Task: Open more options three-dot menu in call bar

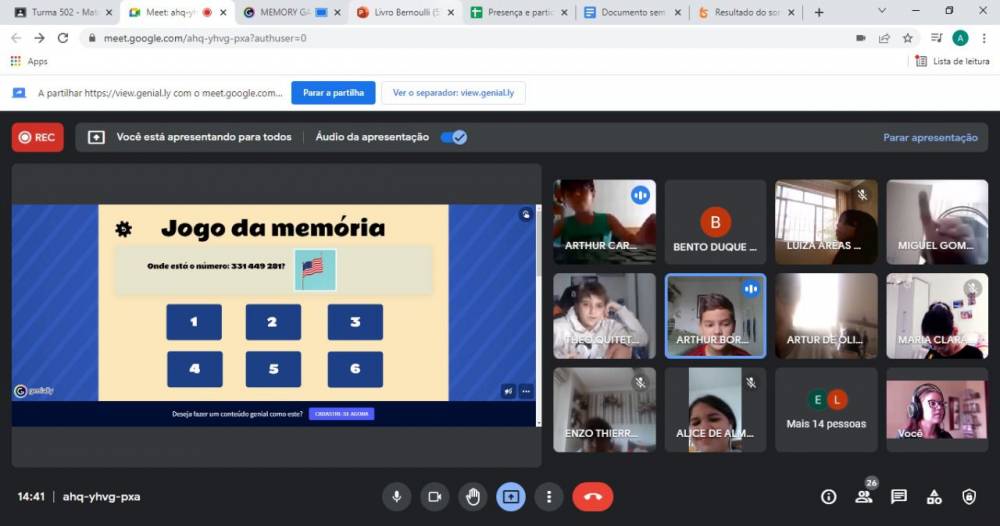Action: [x=548, y=496]
